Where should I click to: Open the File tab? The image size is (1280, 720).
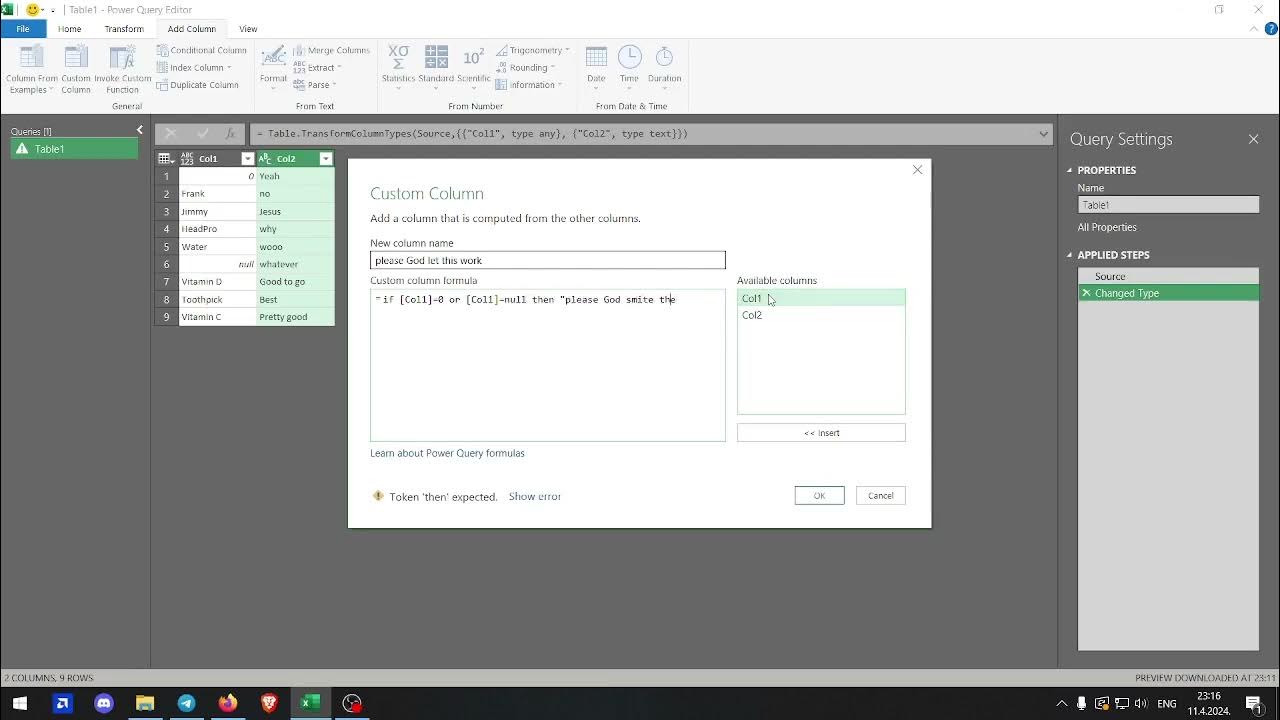click(23, 29)
